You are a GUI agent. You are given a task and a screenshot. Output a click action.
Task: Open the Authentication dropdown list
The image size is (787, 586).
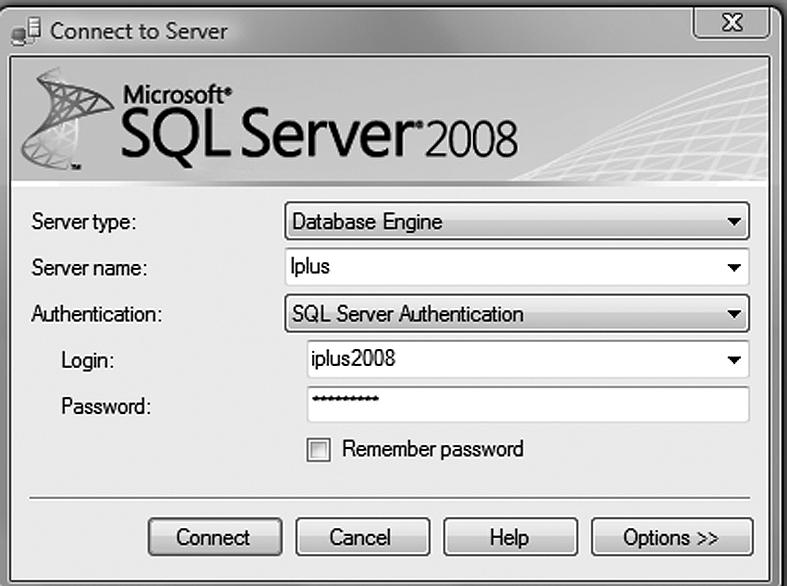[x=517, y=314]
